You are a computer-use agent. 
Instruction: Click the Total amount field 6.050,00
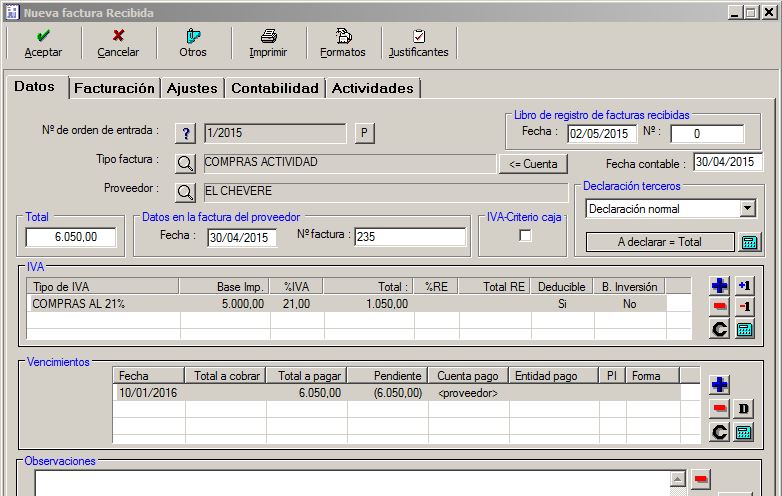pos(71,237)
